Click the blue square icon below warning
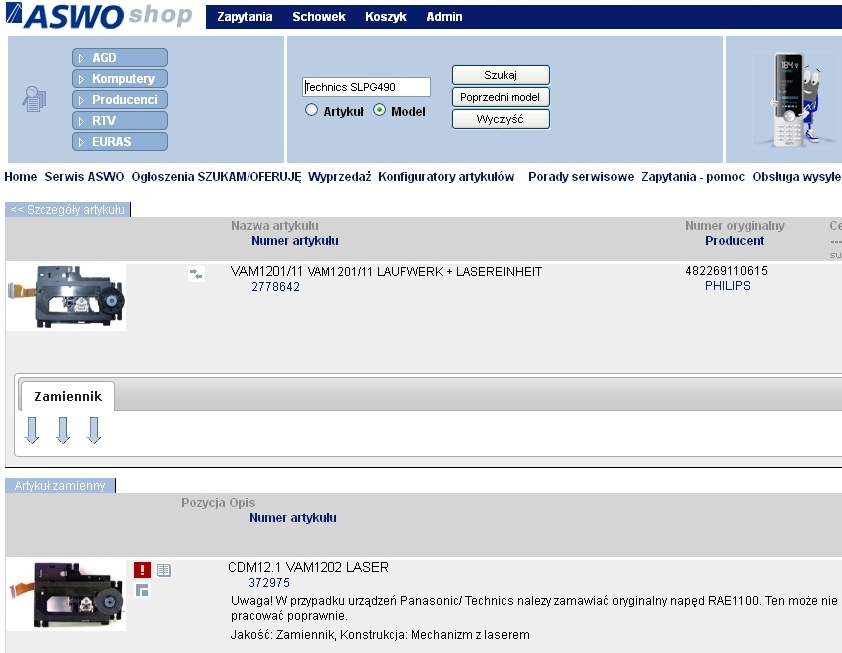Image resolution: width=842 pixels, height=653 pixels. (x=142, y=590)
